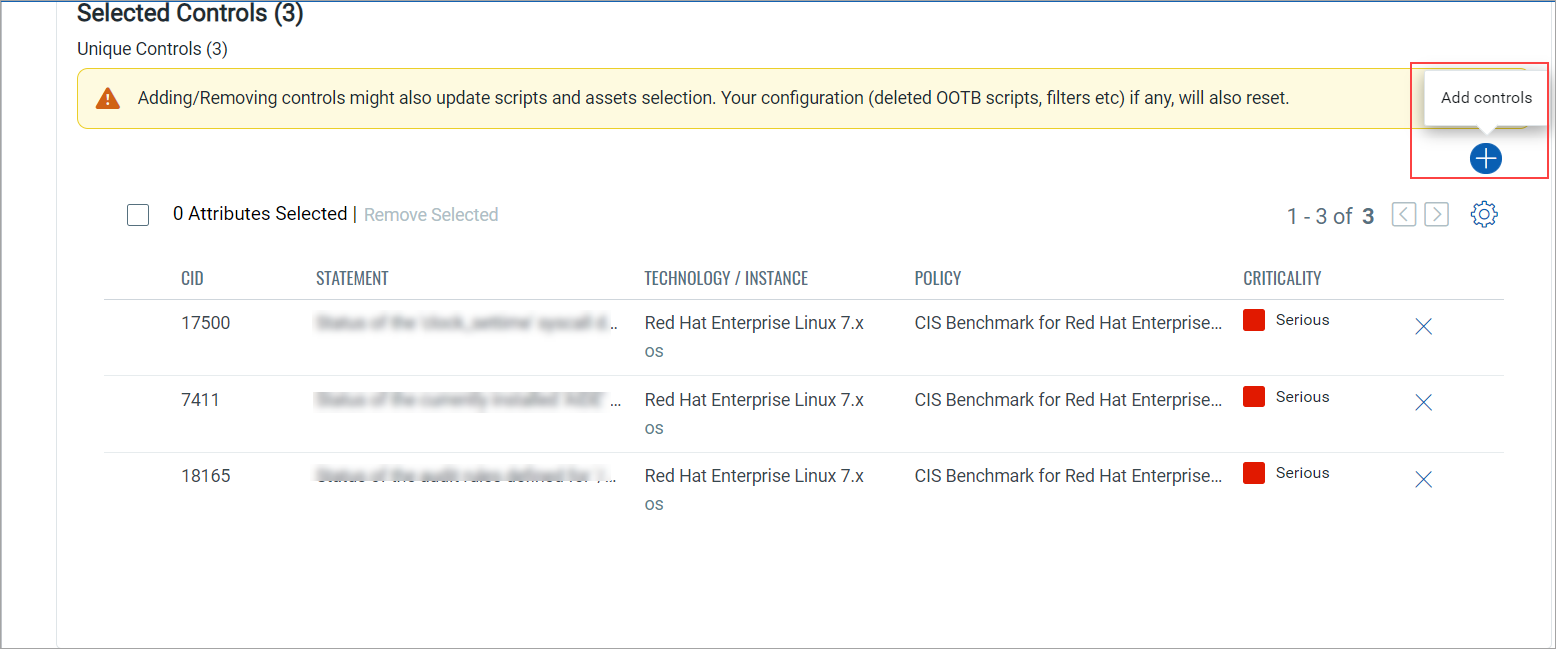Click the orange warning triangle icon

(x=108, y=98)
